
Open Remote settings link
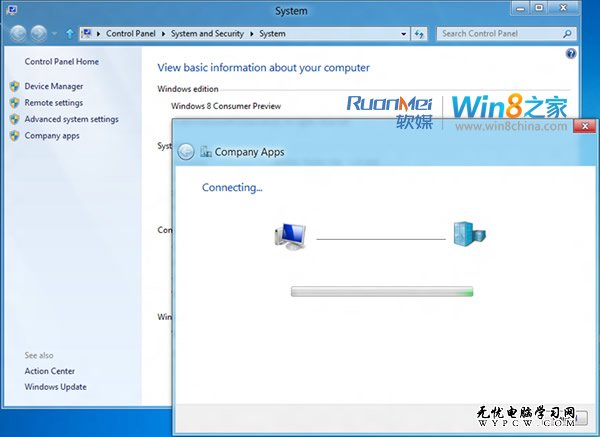(x=54, y=103)
